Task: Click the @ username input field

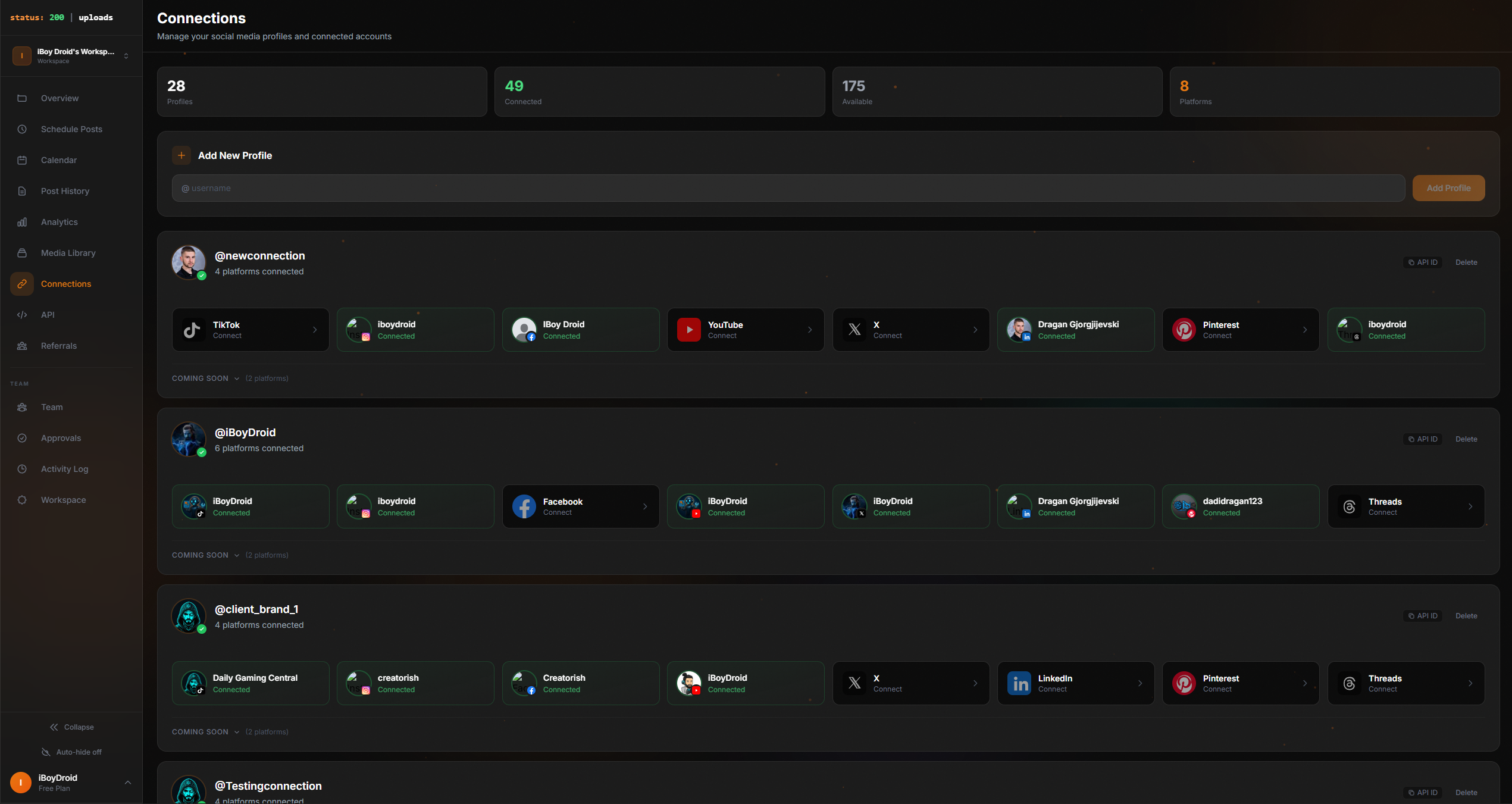Action: (788, 188)
